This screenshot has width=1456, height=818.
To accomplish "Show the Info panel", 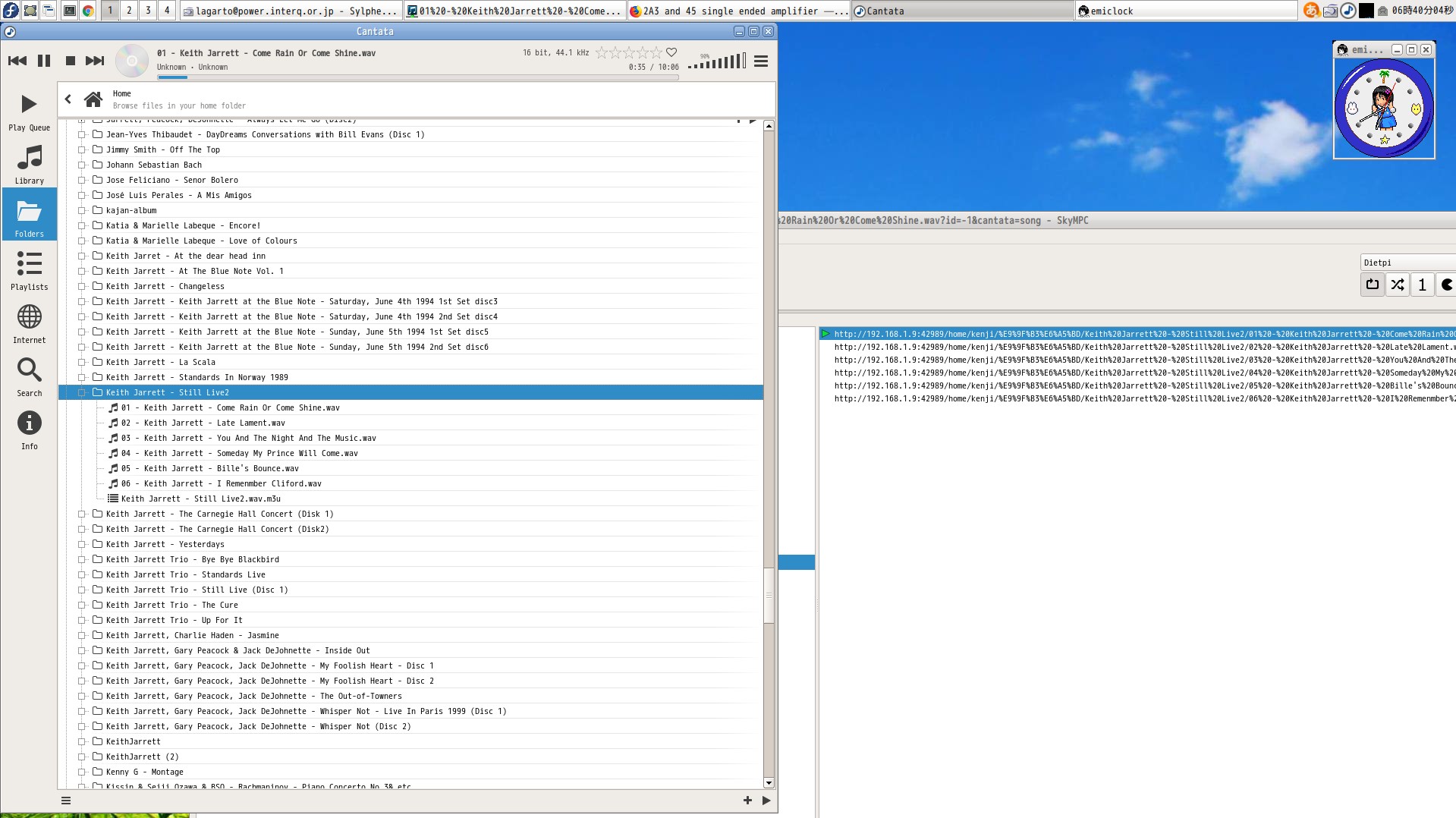I will pos(29,429).
